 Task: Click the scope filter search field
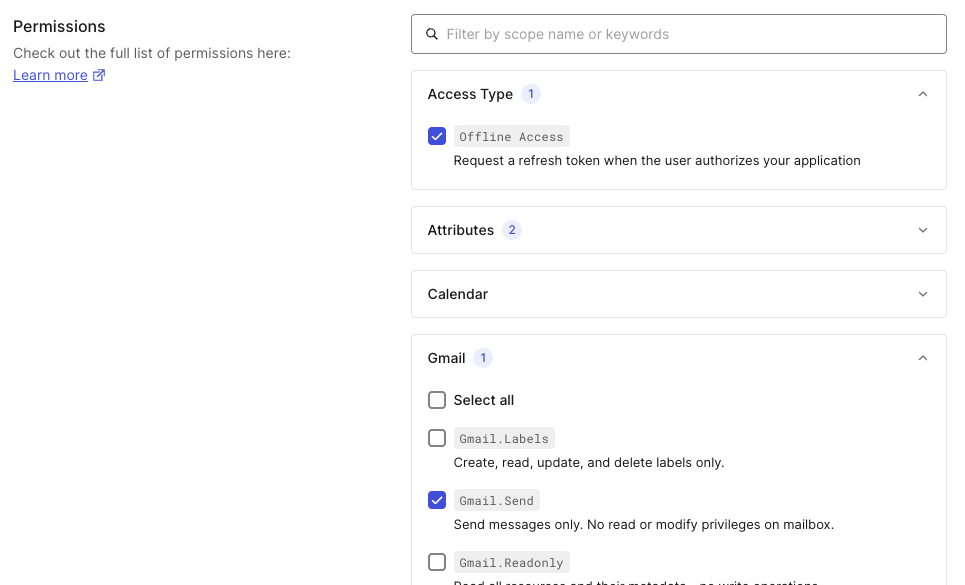[x=679, y=33]
